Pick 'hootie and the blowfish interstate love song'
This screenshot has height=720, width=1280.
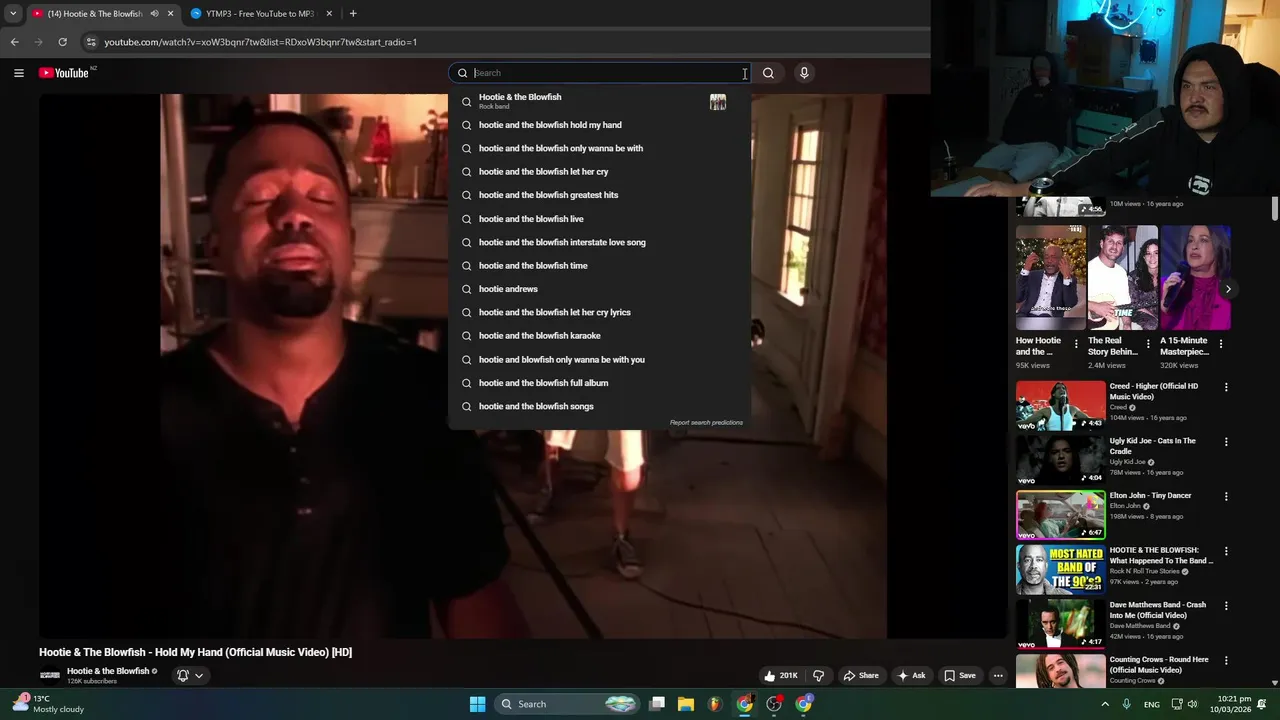(599, 242)
